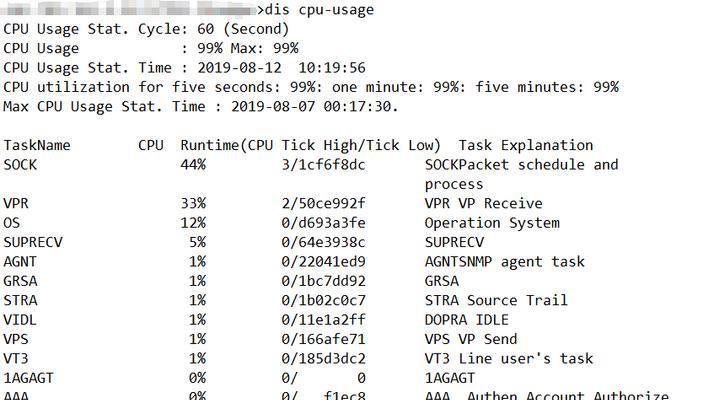Select the VPS task name

[x=16, y=339]
